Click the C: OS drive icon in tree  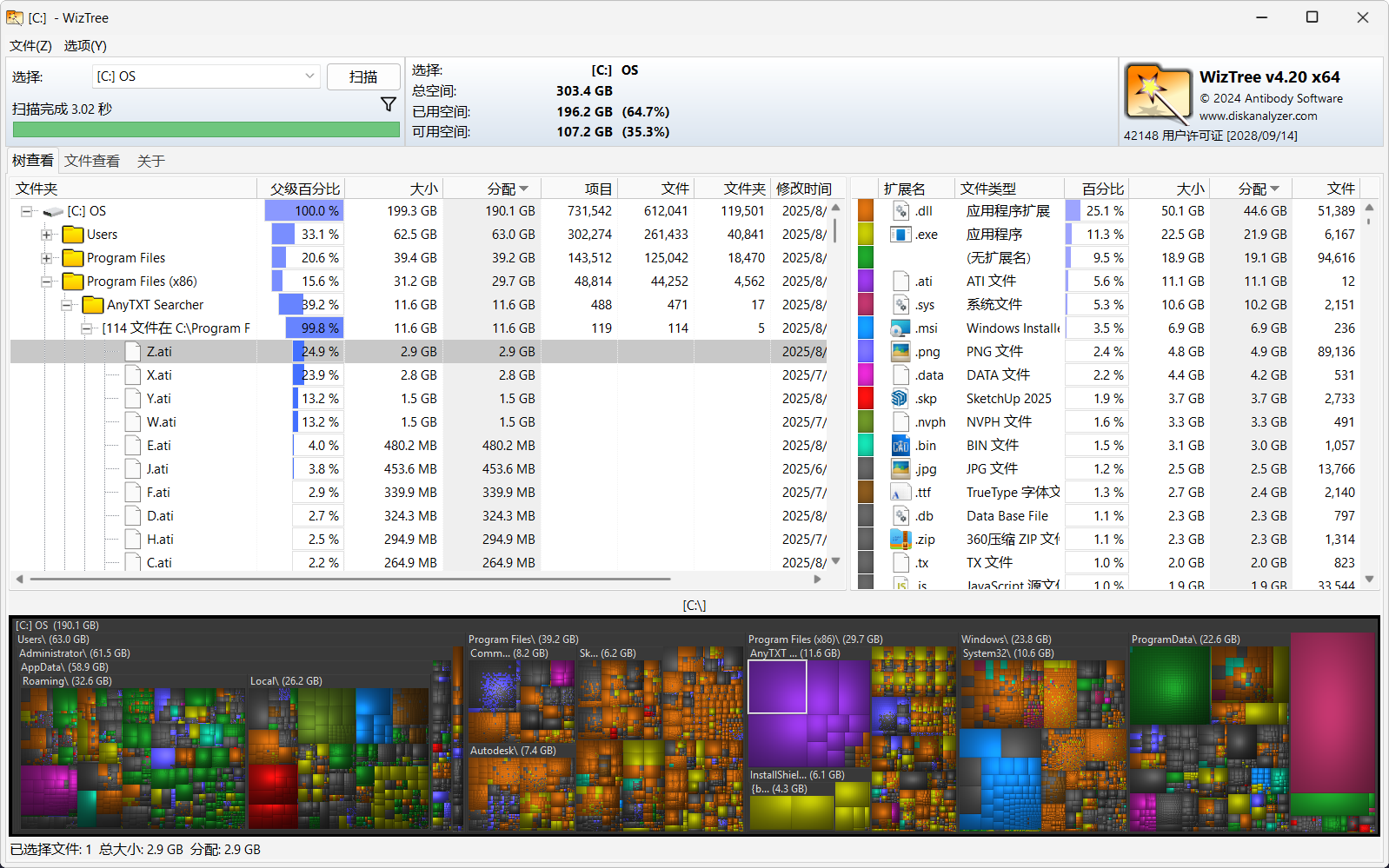click(x=54, y=211)
